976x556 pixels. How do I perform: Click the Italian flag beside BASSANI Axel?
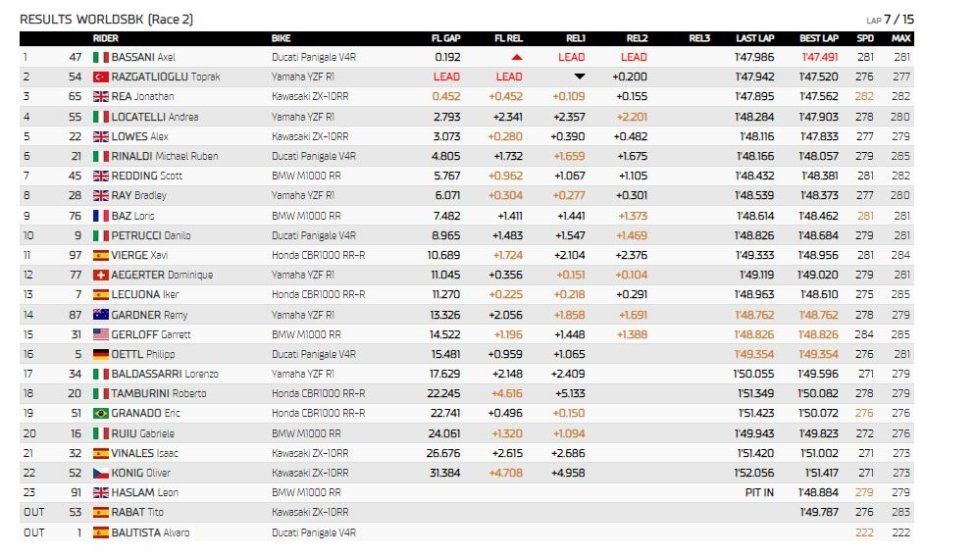(x=100, y=57)
